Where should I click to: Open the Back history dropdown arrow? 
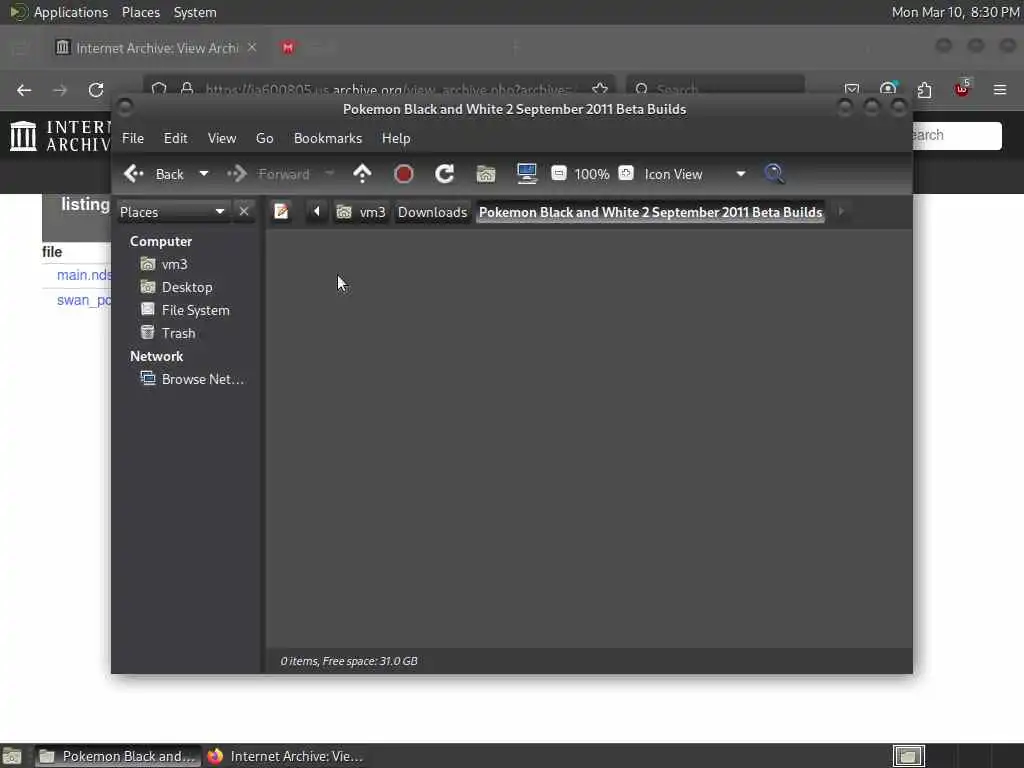coord(204,174)
